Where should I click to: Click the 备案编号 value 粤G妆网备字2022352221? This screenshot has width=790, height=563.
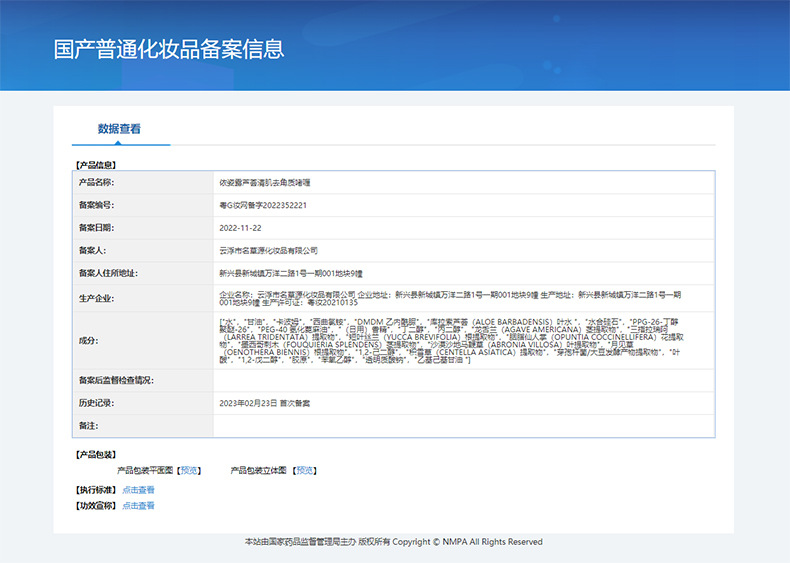(263, 205)
